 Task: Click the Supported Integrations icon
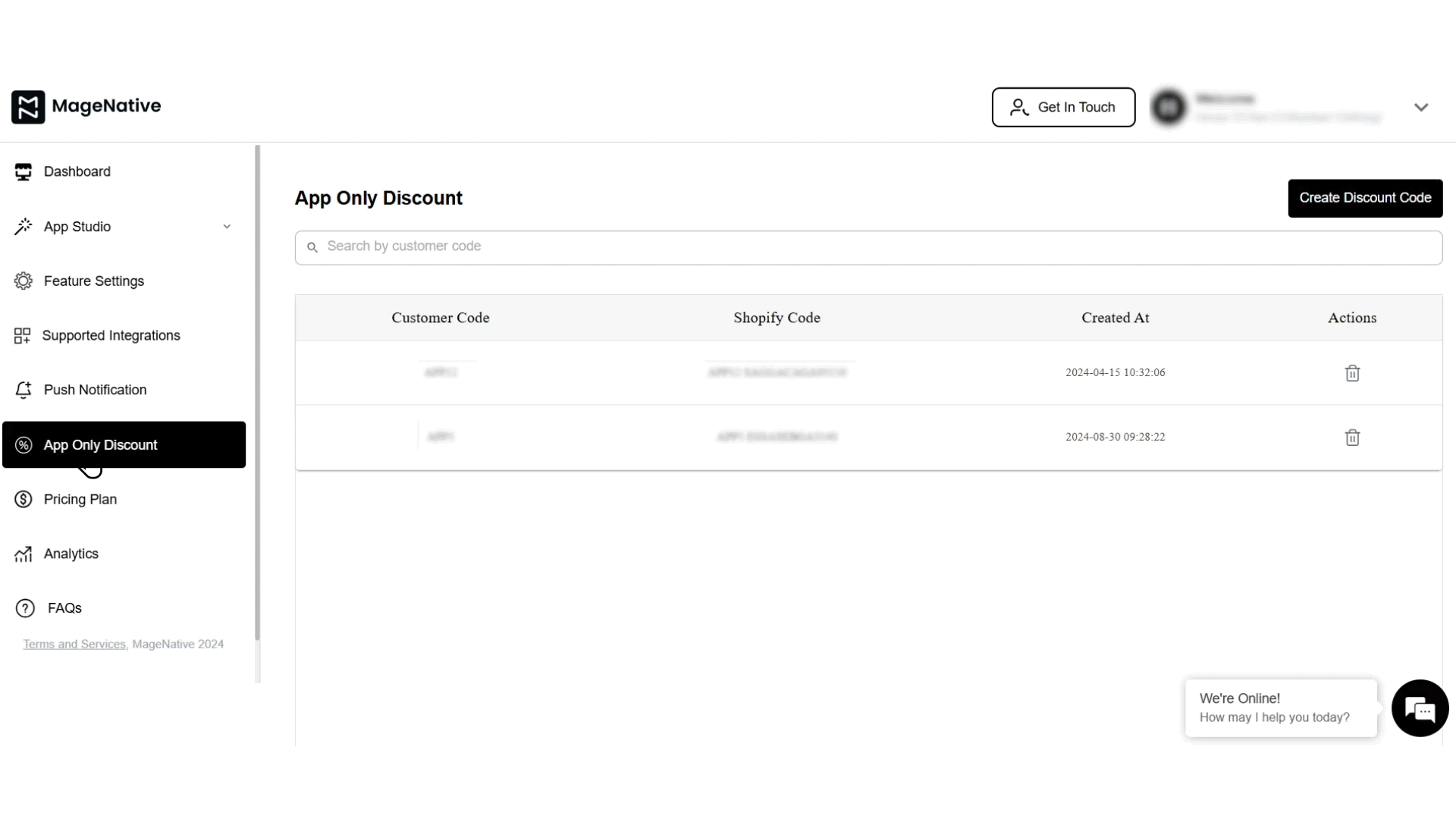pyautogui.click(x=24, y=335)
